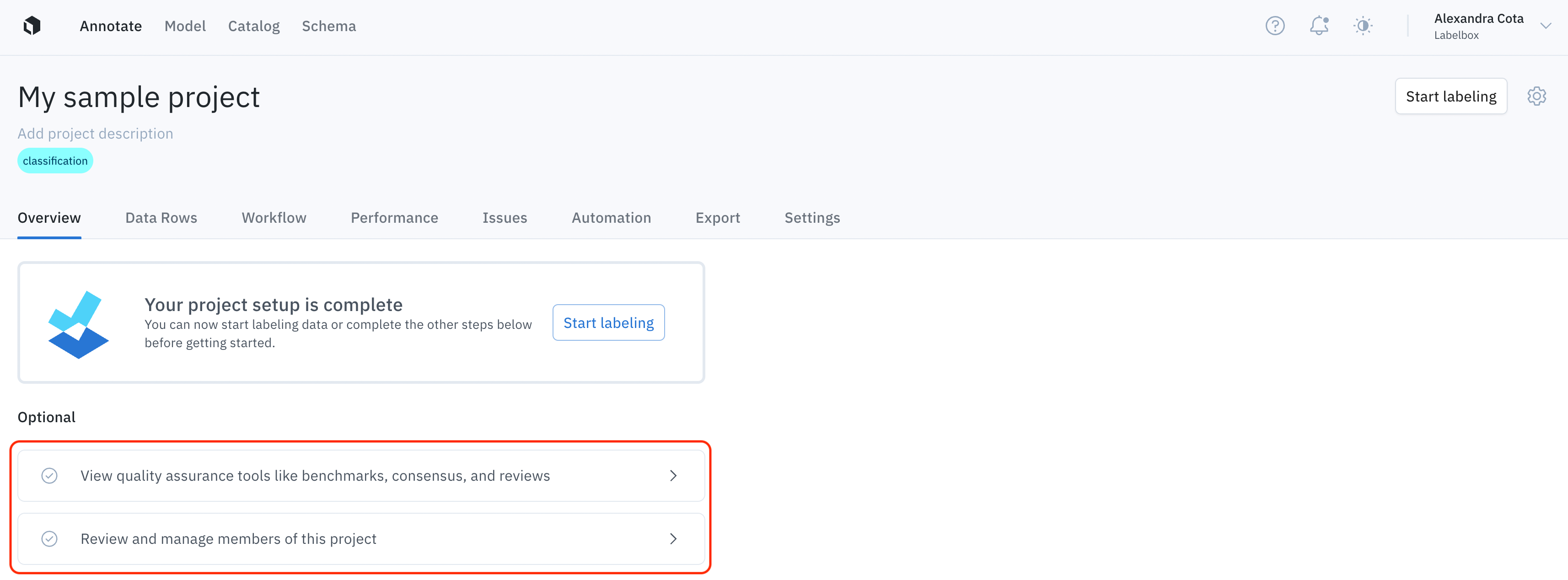This screenshot has height=580, width=1568.
Task: Click the blue checkmark setup illustration
Action: click(x=79, y=324)
